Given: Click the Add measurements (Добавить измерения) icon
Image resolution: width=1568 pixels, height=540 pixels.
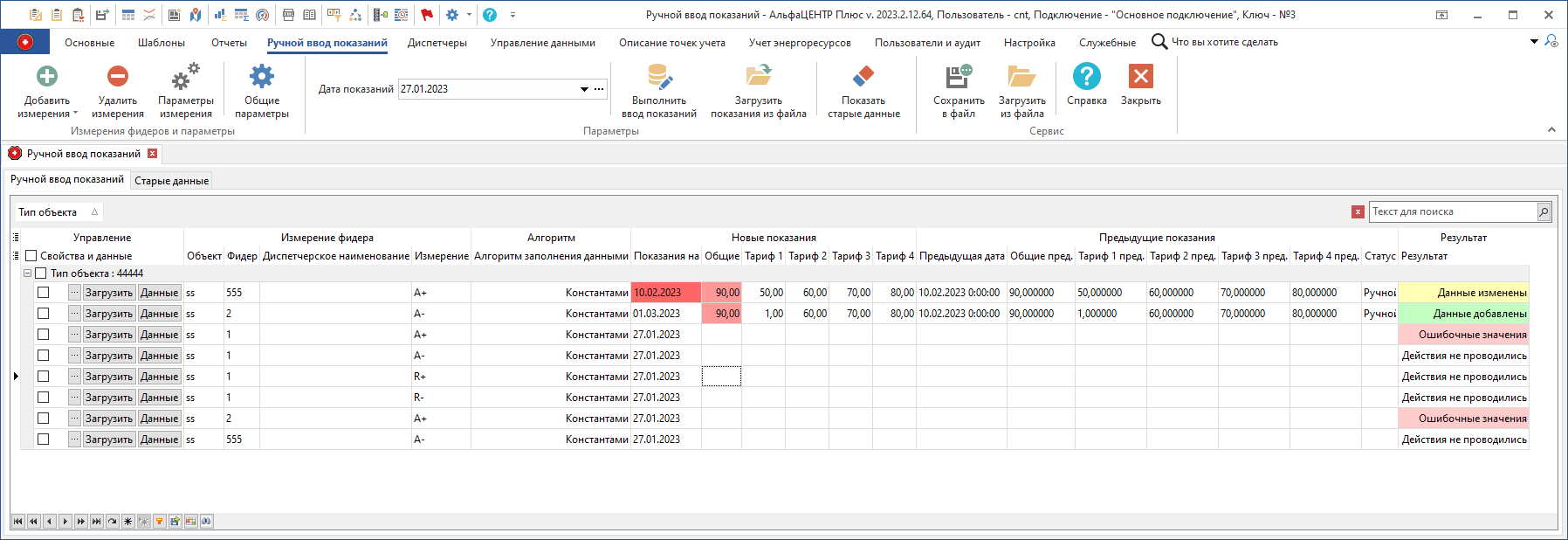Looking at the screenshot, I should [47, 77].
